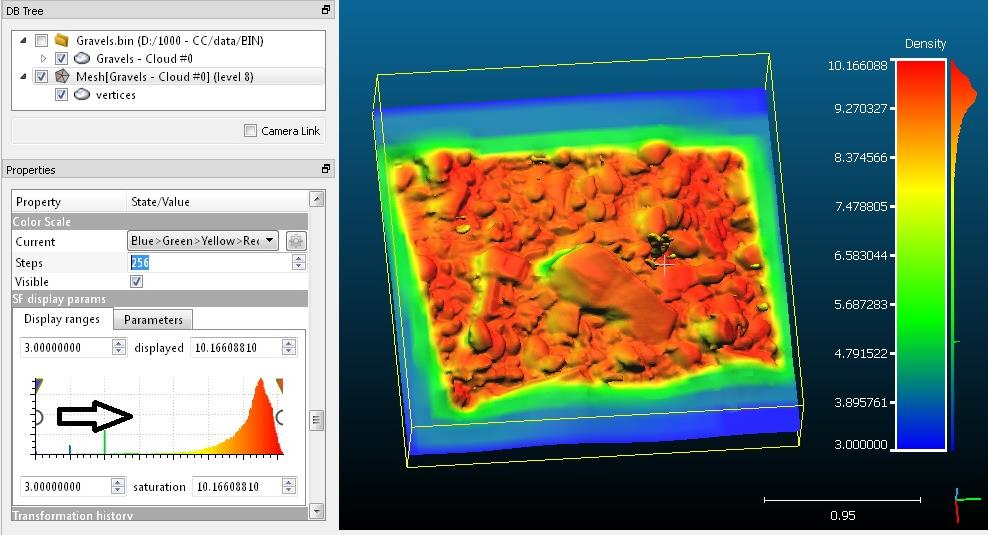Undock the DB Tree panel
Viewport: 988px width, 535px height.
325,9
